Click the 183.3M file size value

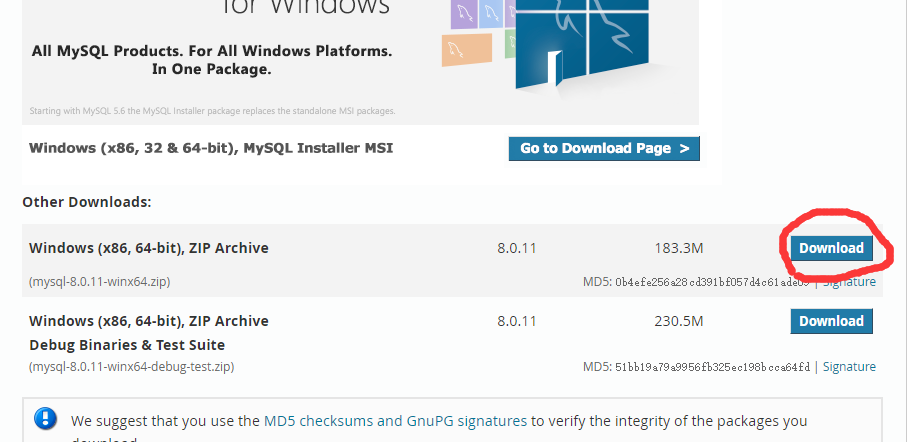(679, 248)
